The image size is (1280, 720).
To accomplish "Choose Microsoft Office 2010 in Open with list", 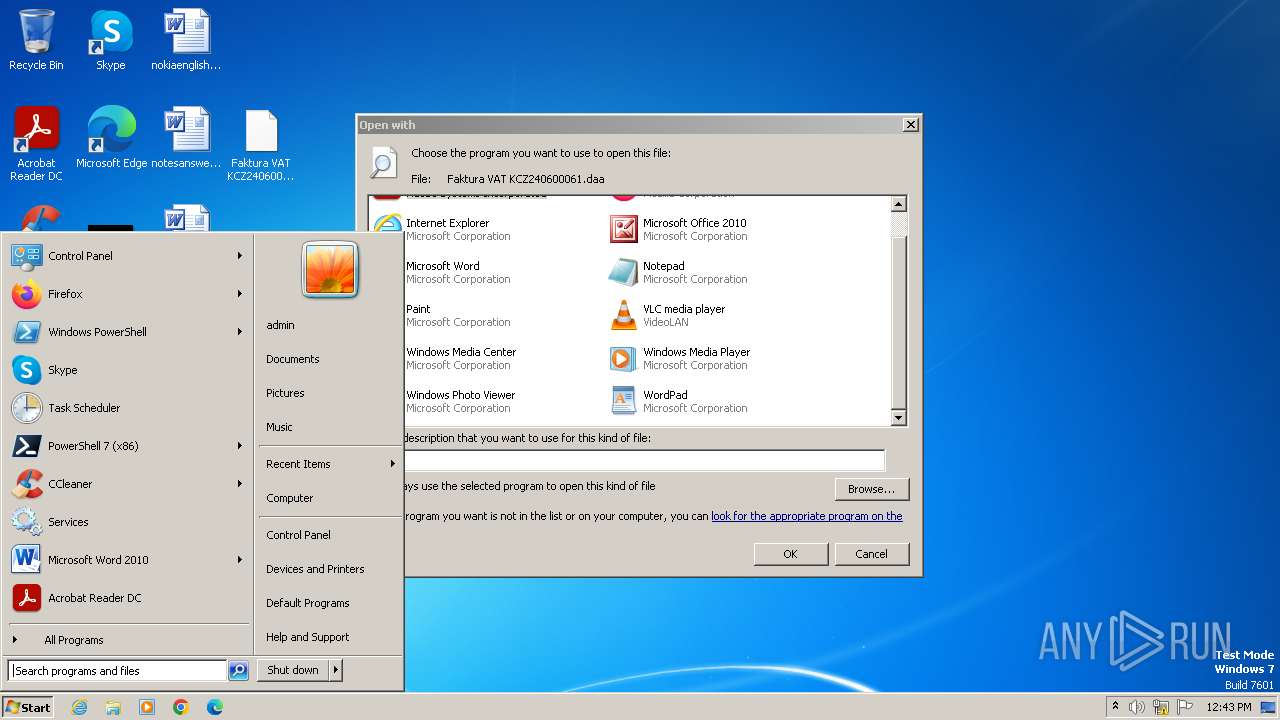I will tap(679, 229).
